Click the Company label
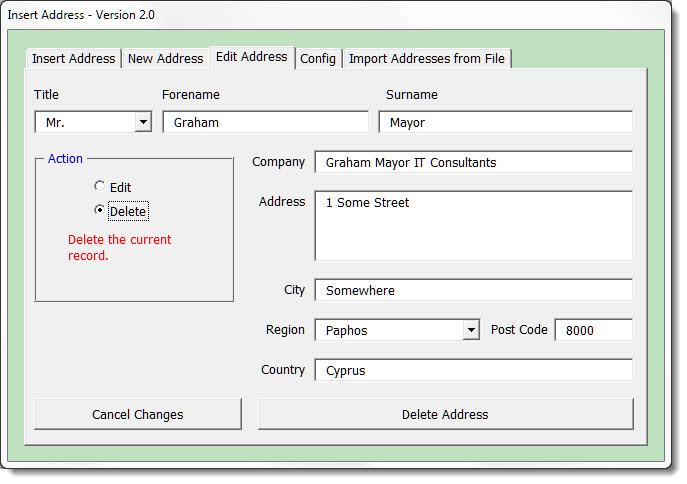The width and height of the screenshot is (687, 484). [x=279, y=162]
